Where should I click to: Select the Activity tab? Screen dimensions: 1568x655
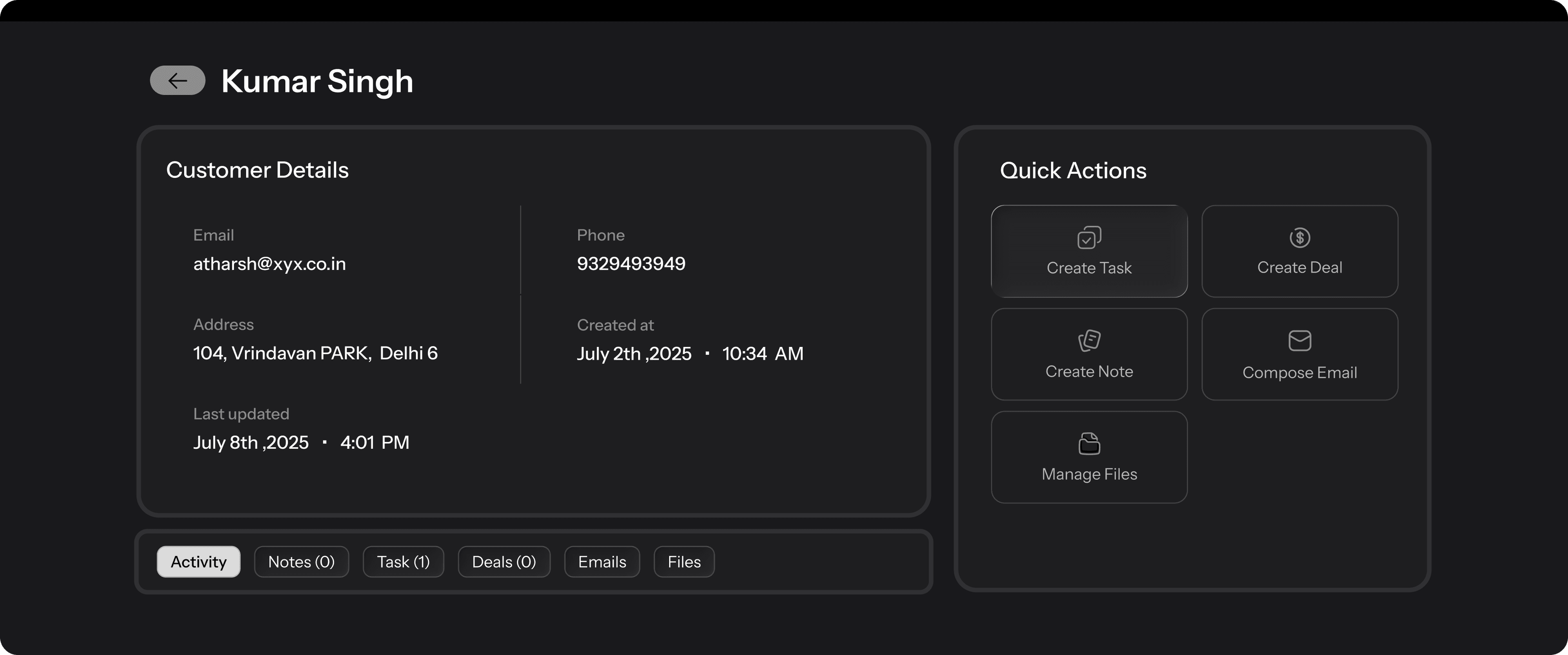coord(198,562)
